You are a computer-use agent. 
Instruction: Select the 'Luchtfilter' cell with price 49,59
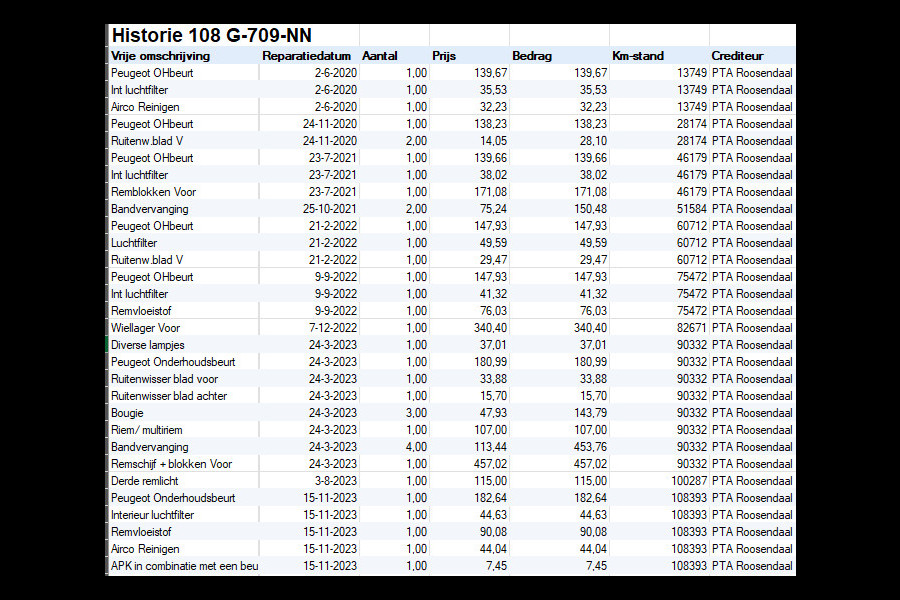pos(134,243)
